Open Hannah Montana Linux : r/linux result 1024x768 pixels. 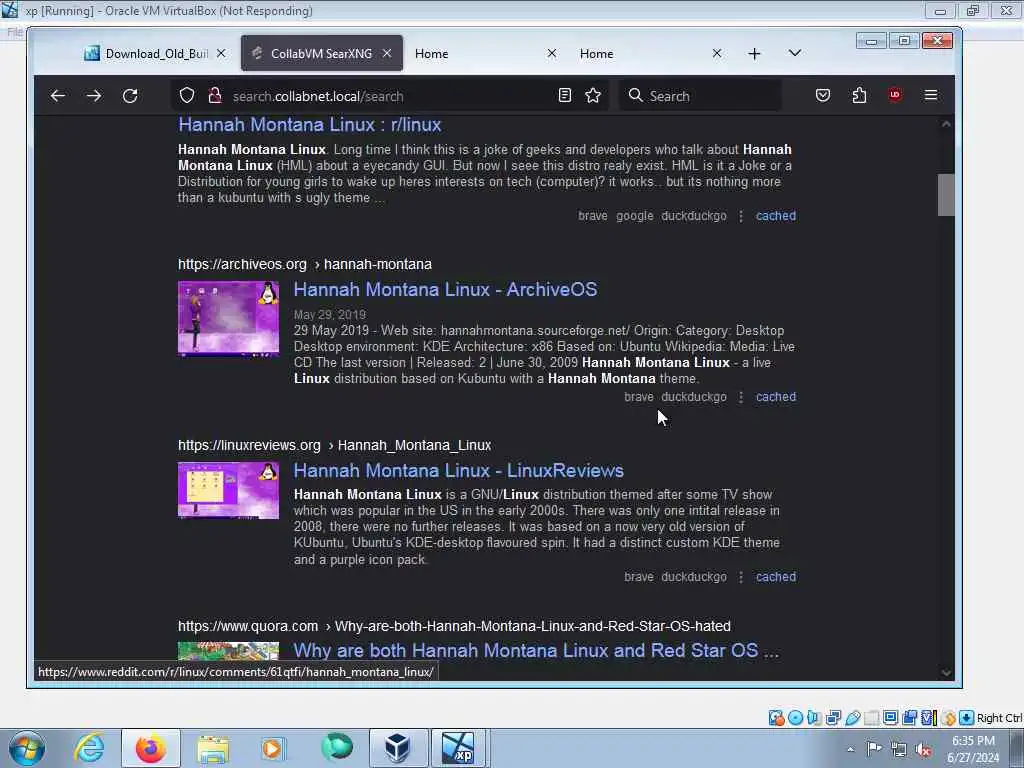(310, 125)
